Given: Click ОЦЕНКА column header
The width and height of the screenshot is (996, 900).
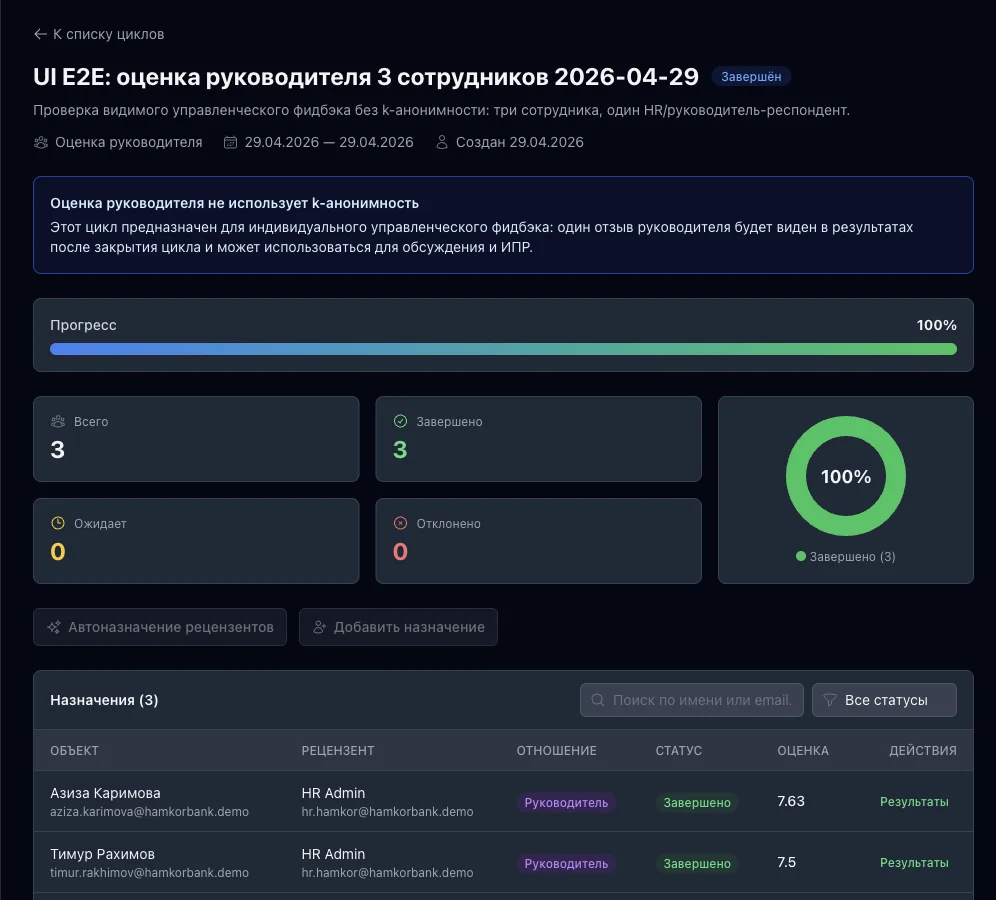Looking at the screenshot, I should tap(803, 751).
